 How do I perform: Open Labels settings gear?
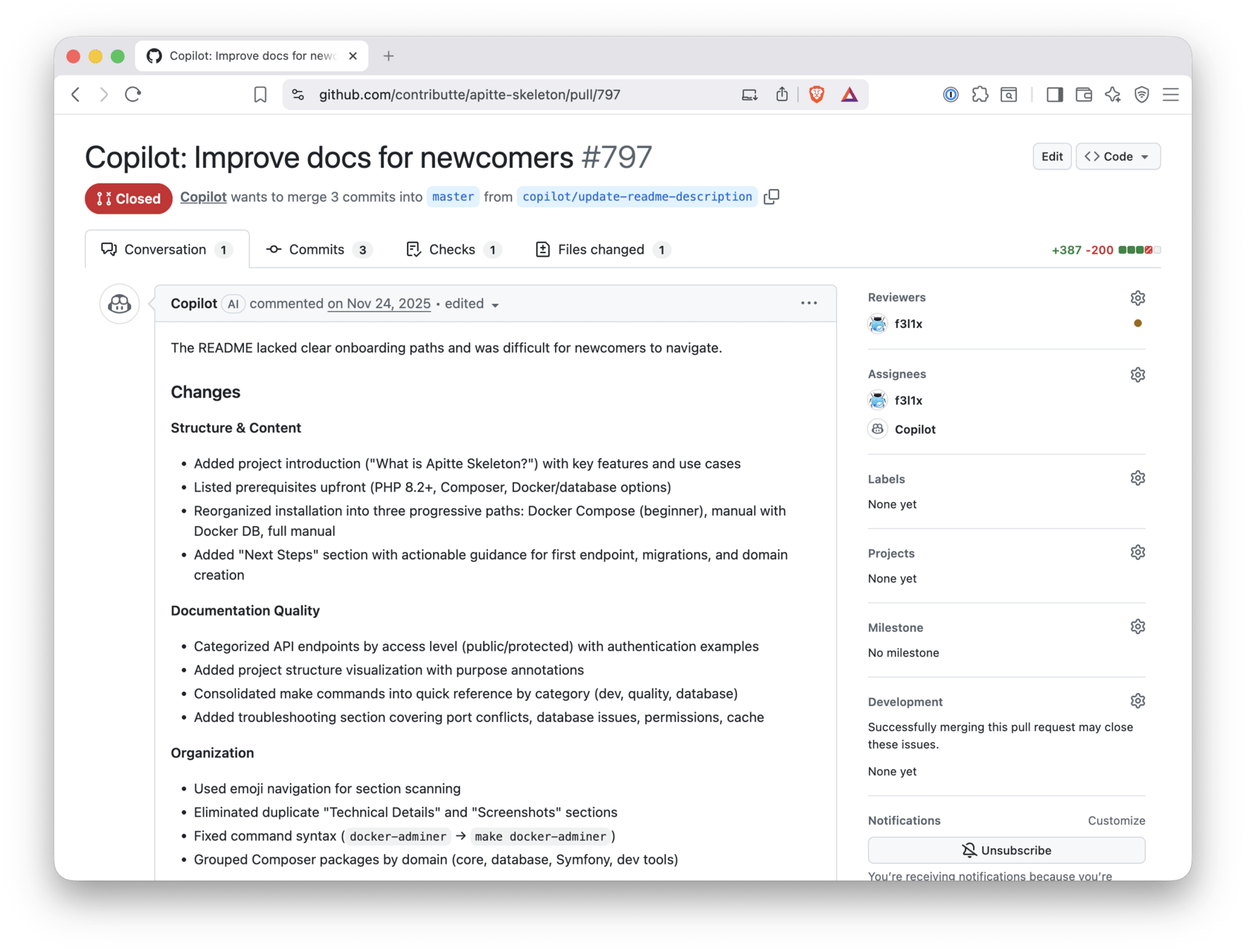(x=1137, y=479)
